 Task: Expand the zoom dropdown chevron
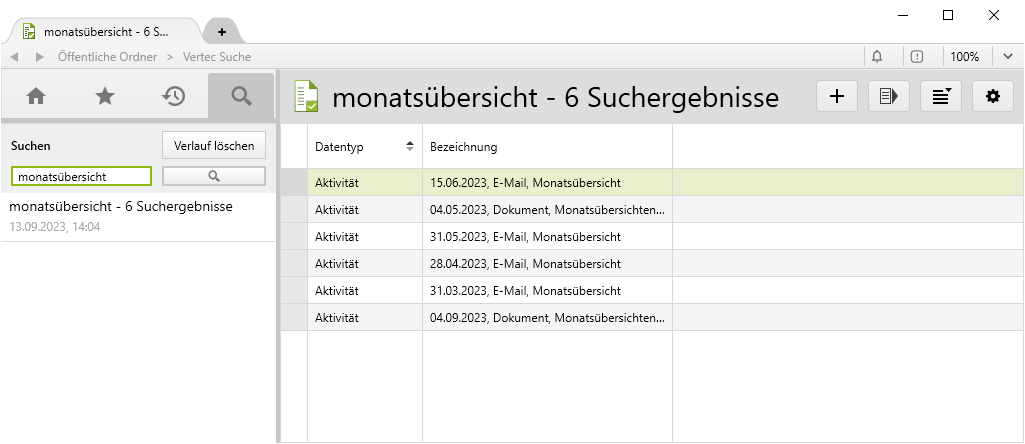coord(1006,57)
